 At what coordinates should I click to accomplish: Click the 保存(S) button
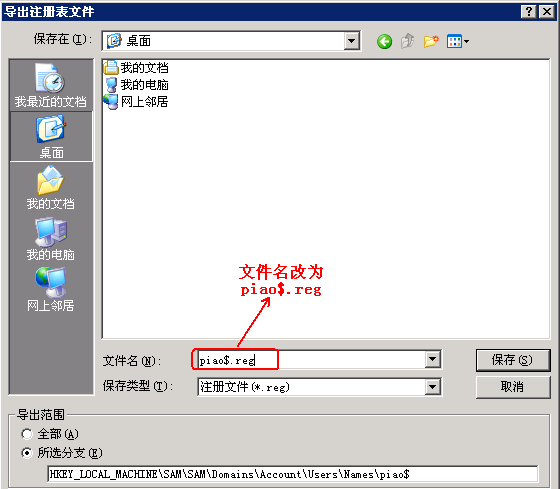point(513,360)
